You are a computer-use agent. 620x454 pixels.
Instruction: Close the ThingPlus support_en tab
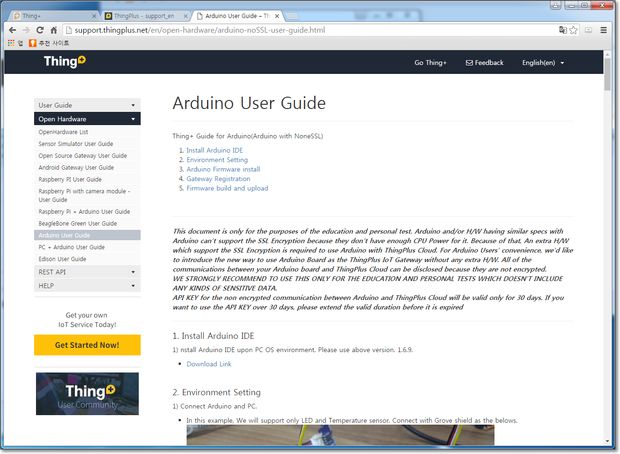coord(185,16)
